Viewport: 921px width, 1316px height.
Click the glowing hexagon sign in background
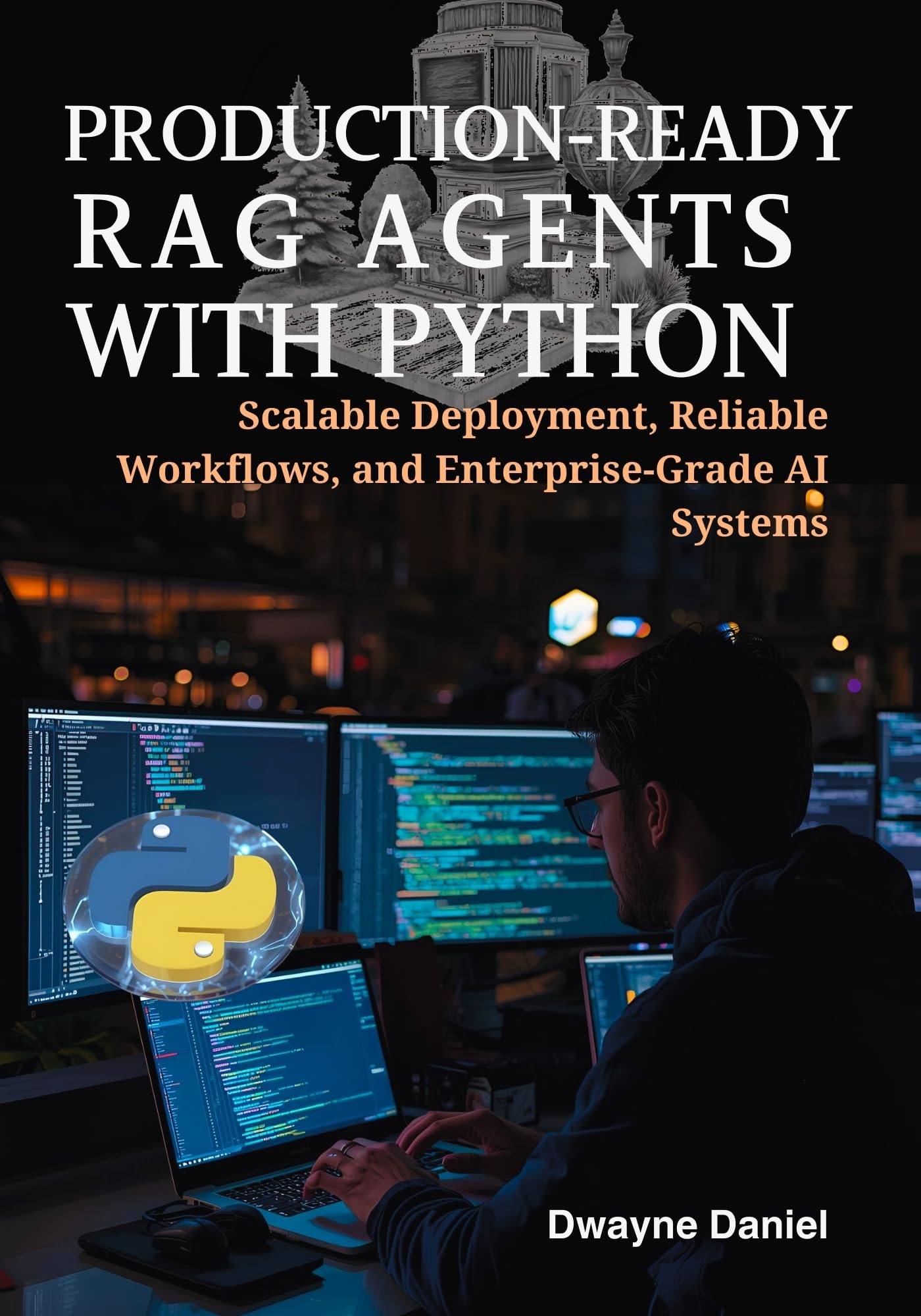pyautogui.click(x=572, y=617)
